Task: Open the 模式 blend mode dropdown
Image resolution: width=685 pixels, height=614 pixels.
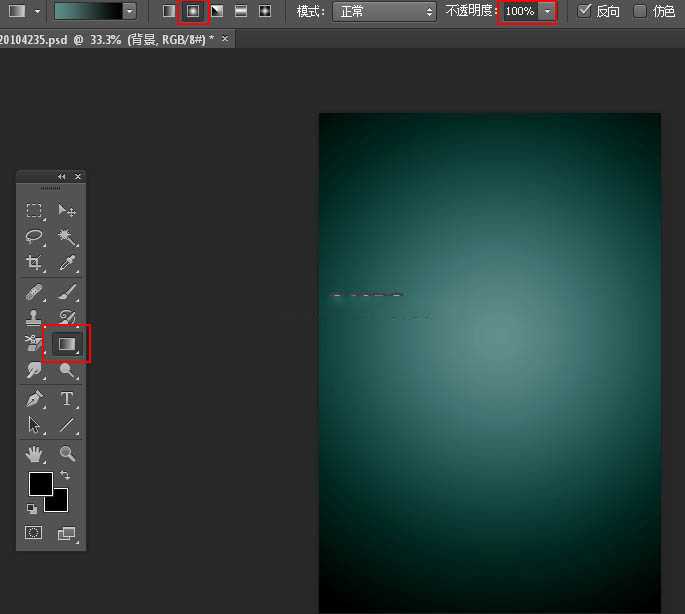Action: tap(384, 11)
